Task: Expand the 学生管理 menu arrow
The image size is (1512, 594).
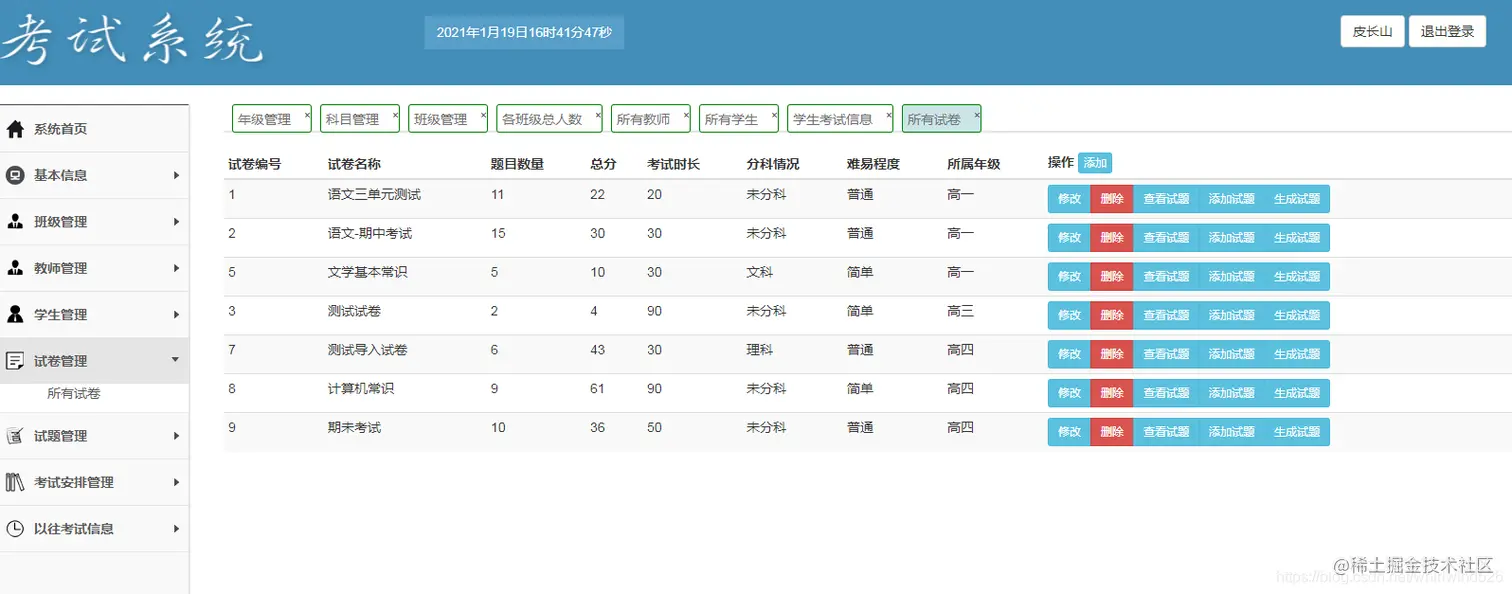Action: 176,314
